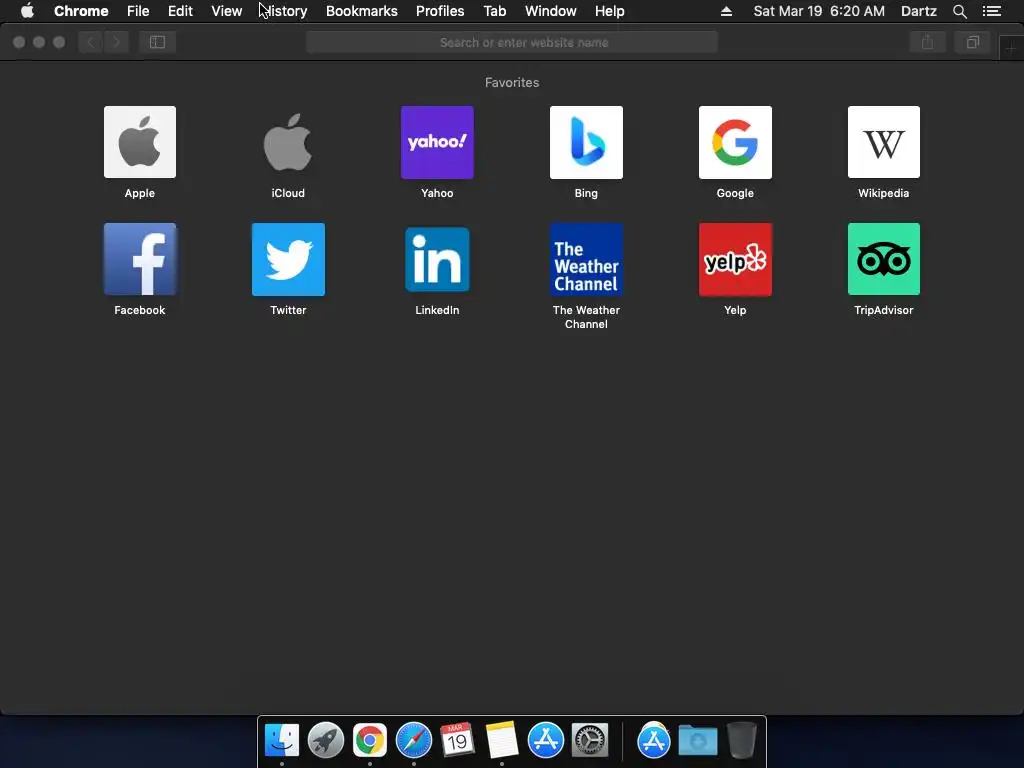Show tab overview button
Screen dimensions: 1024x768
pos(972,42)
